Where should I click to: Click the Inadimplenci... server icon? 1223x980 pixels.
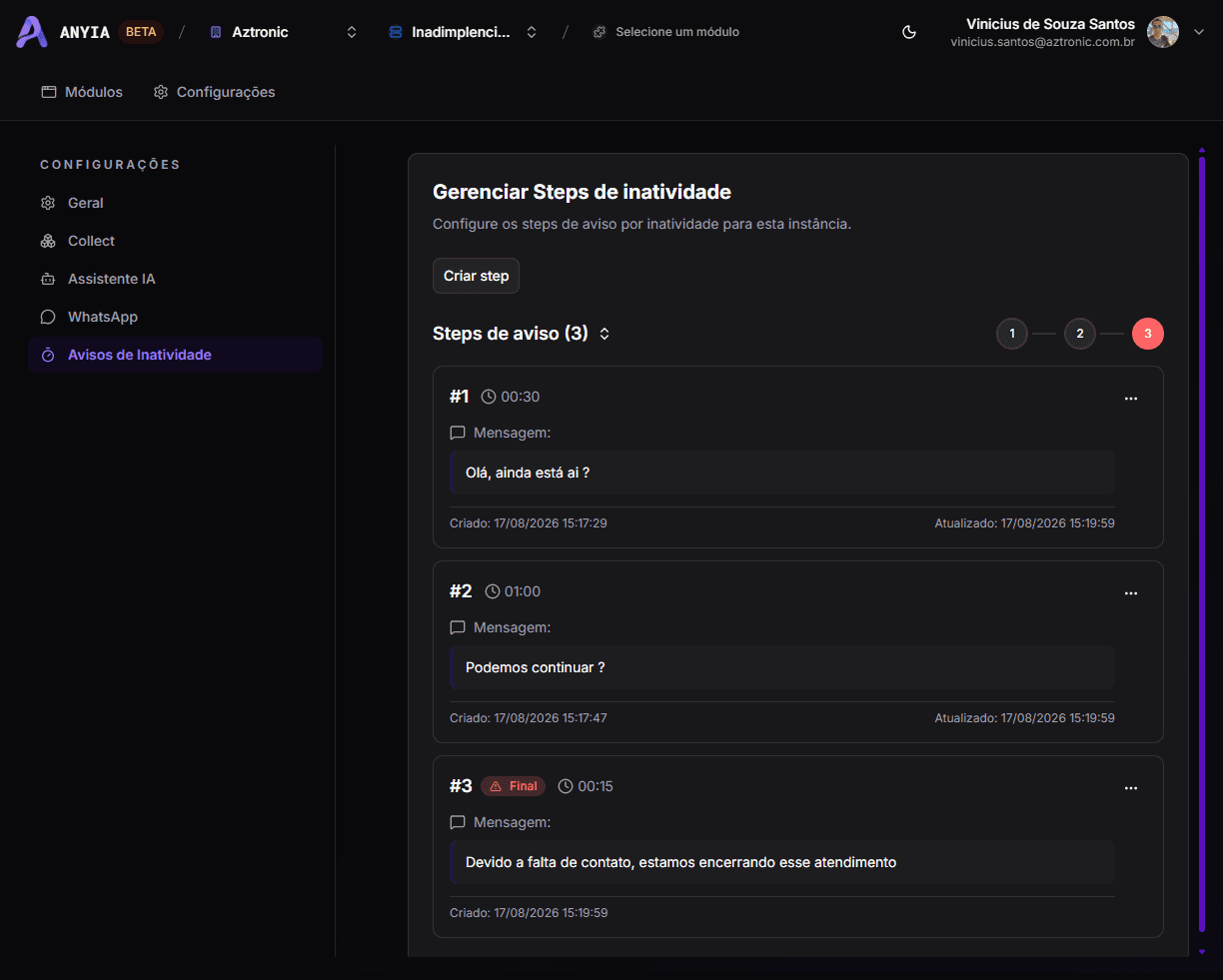pyautogui.click(x=396, y=32)
